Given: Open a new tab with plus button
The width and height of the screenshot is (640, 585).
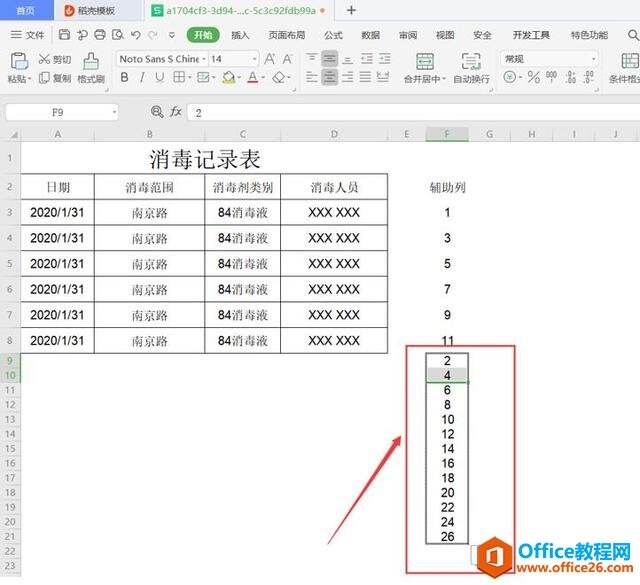Looking at the screenshot, I should click(x=351, y=10).
